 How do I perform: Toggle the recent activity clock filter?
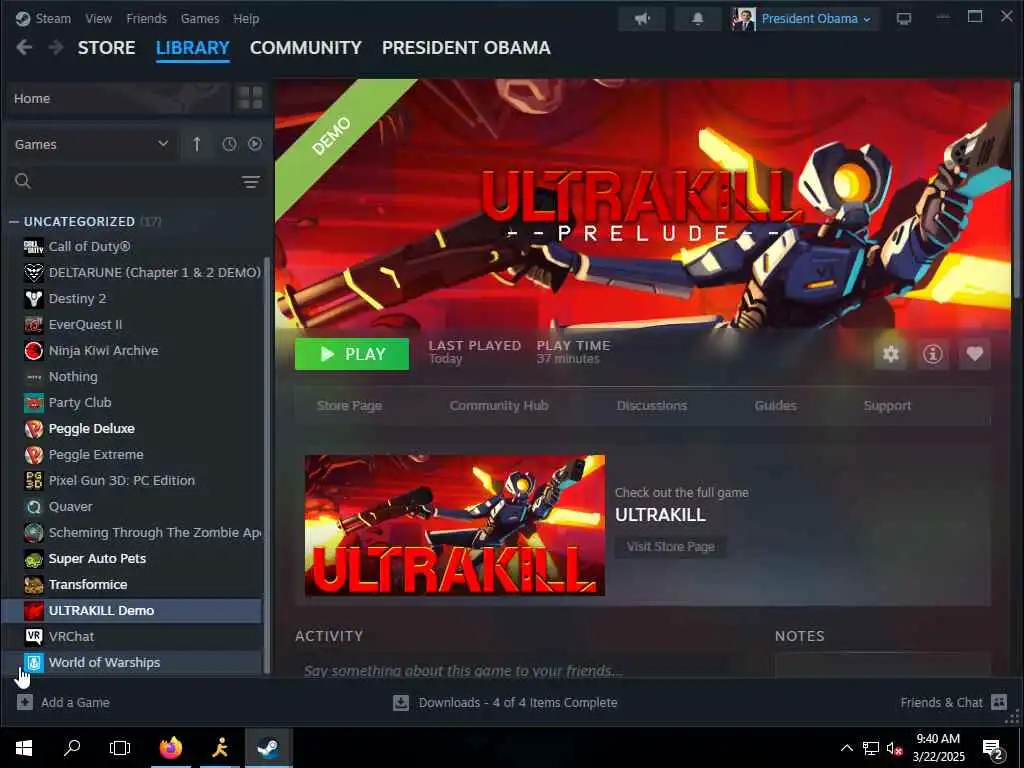point(229,144)
